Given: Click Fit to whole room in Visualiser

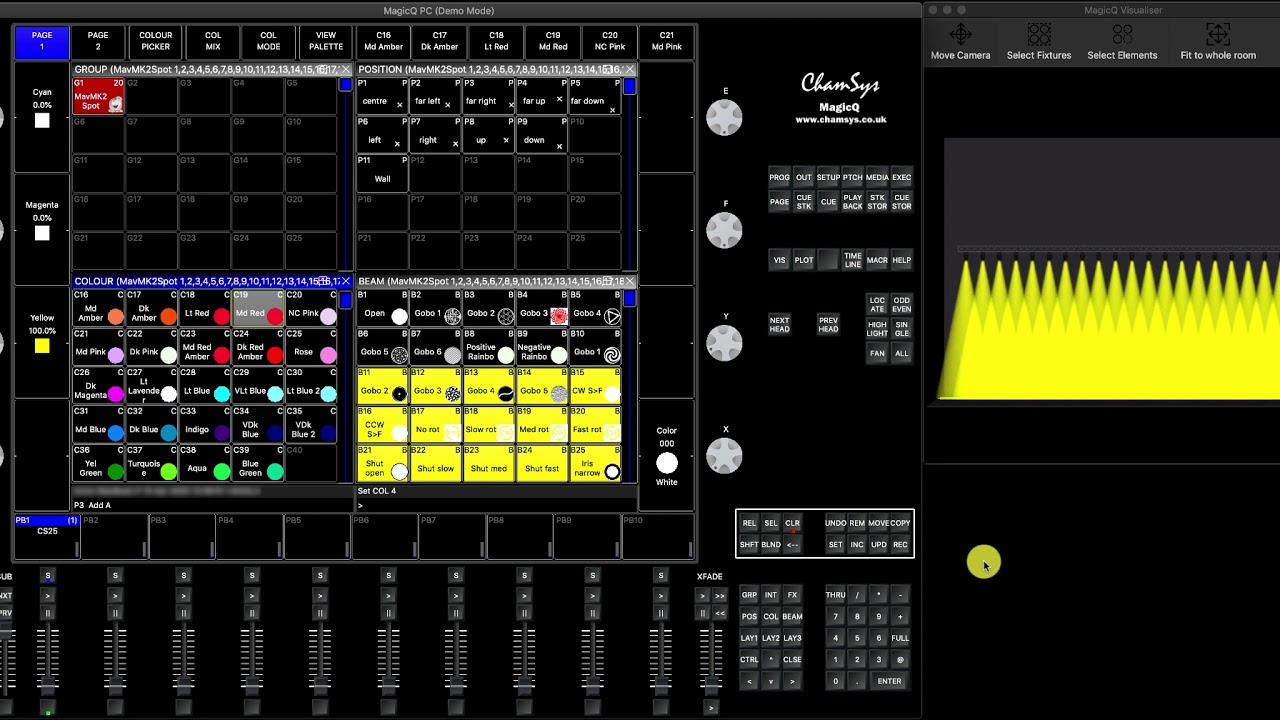Looking at the screenshot, I should 1218,42.
